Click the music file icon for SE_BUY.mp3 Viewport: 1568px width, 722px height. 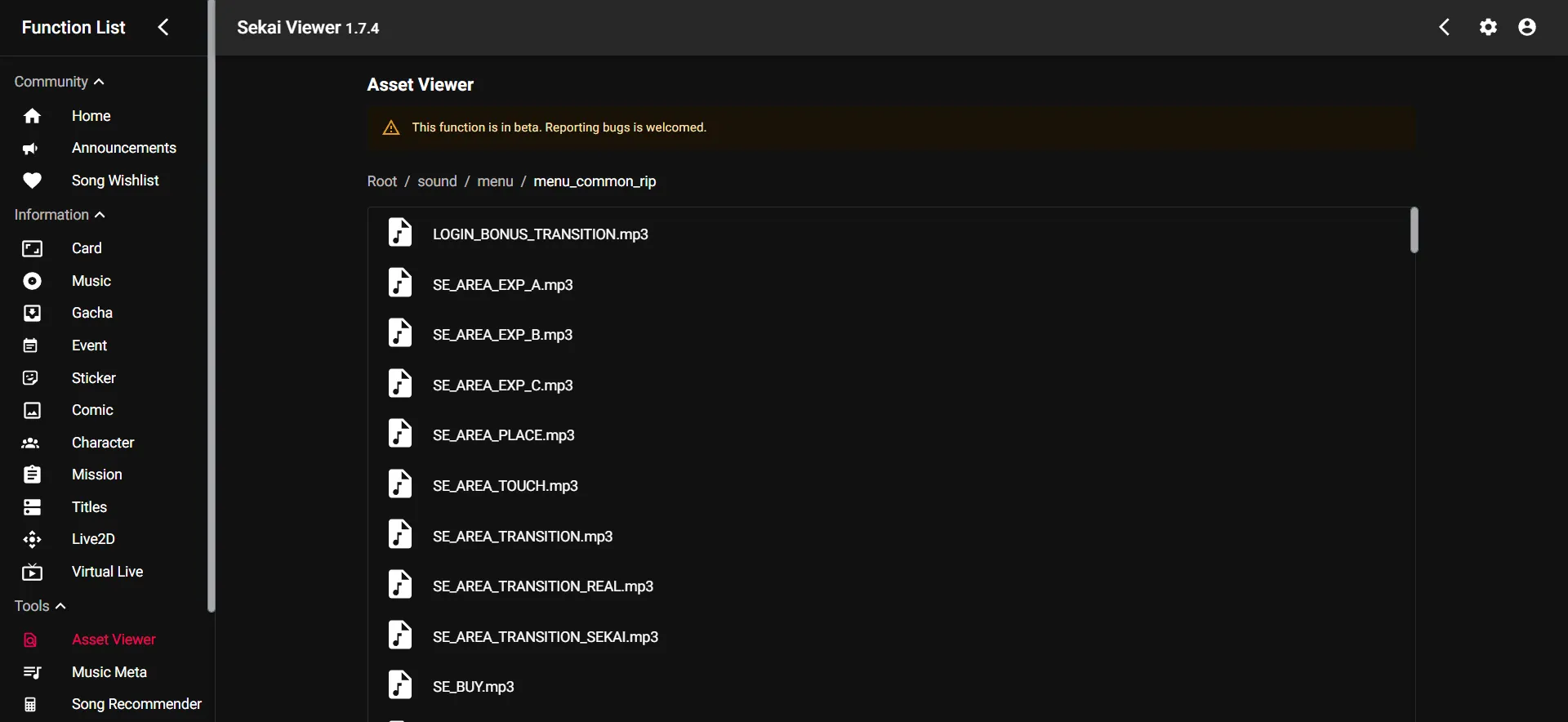coord(400,686)
